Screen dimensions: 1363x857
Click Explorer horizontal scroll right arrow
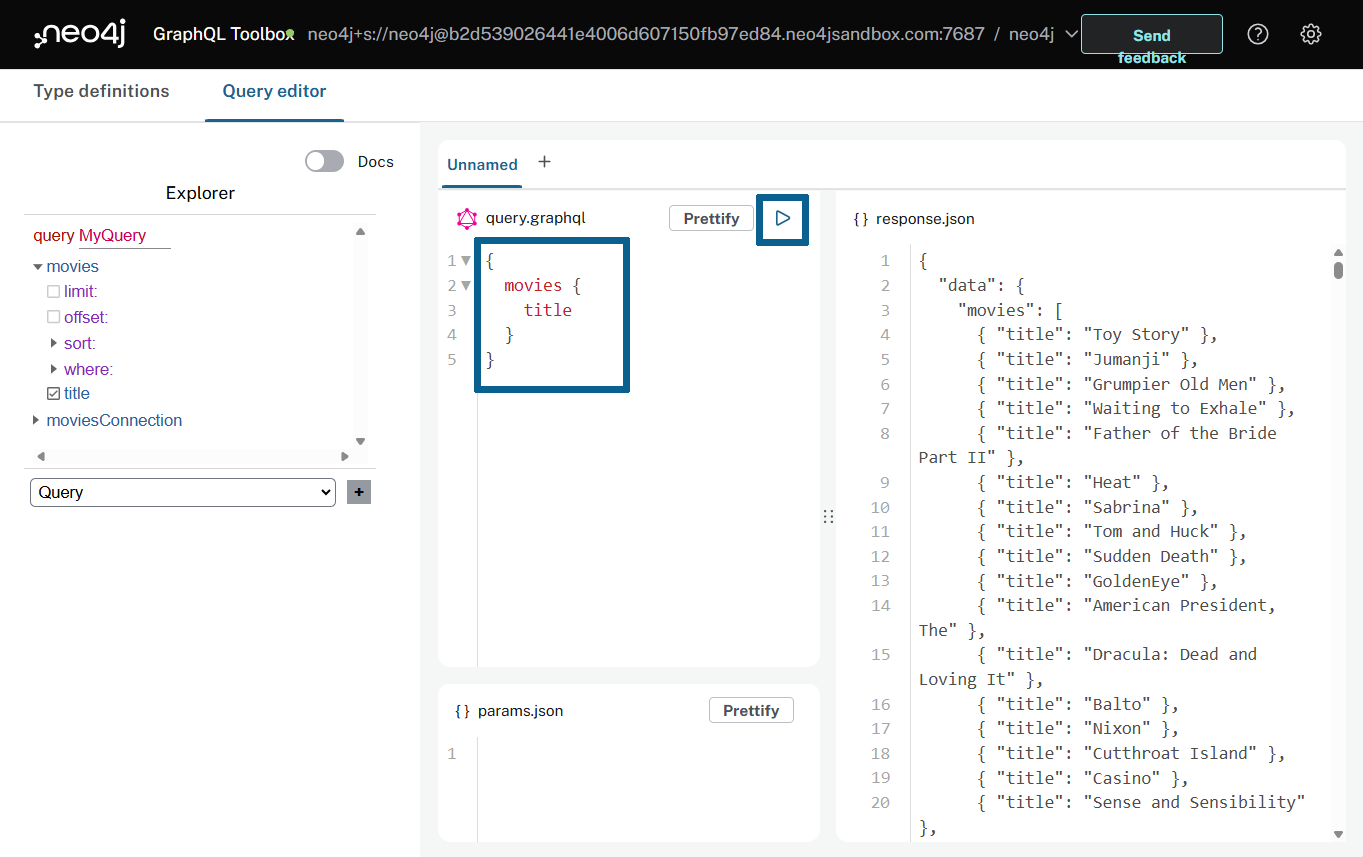(x=345, y=456)
